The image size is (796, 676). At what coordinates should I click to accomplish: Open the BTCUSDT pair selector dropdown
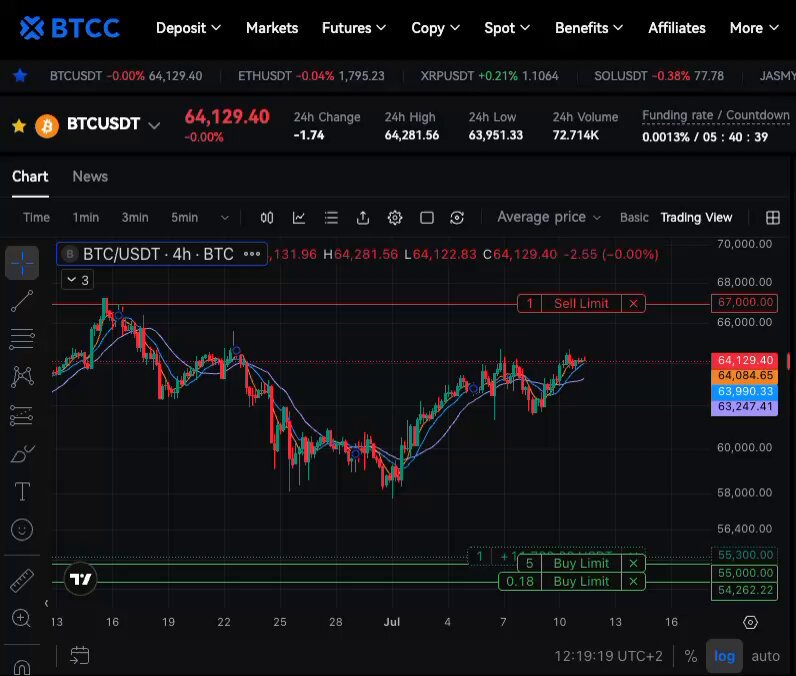pos(113,124)
